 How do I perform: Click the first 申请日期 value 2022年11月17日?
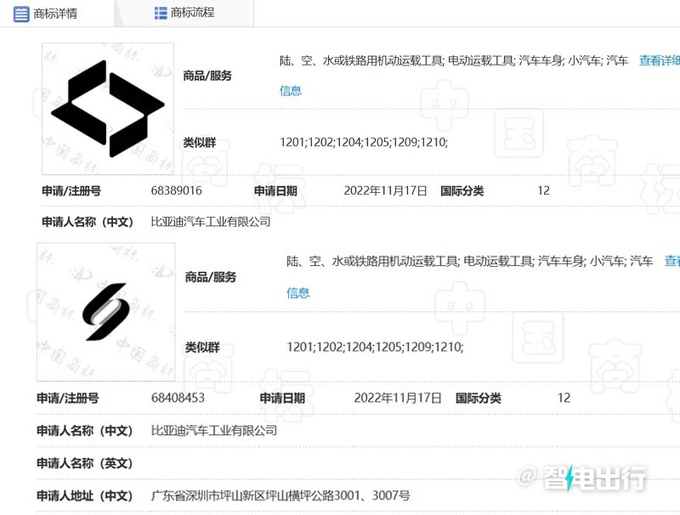386,191
